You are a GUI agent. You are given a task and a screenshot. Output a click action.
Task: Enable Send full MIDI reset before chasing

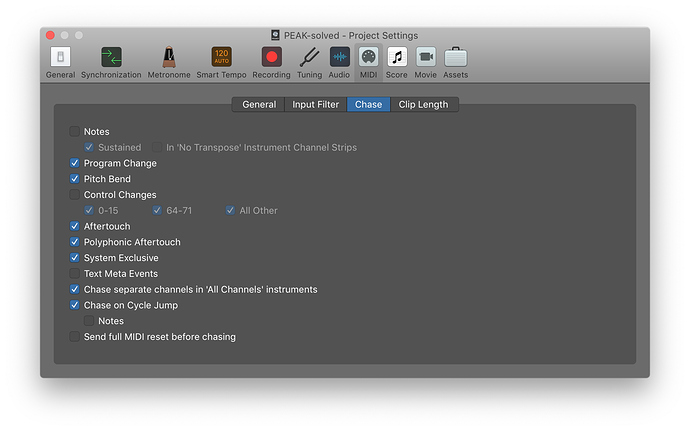pyautogui.click(x=75, y=337)
